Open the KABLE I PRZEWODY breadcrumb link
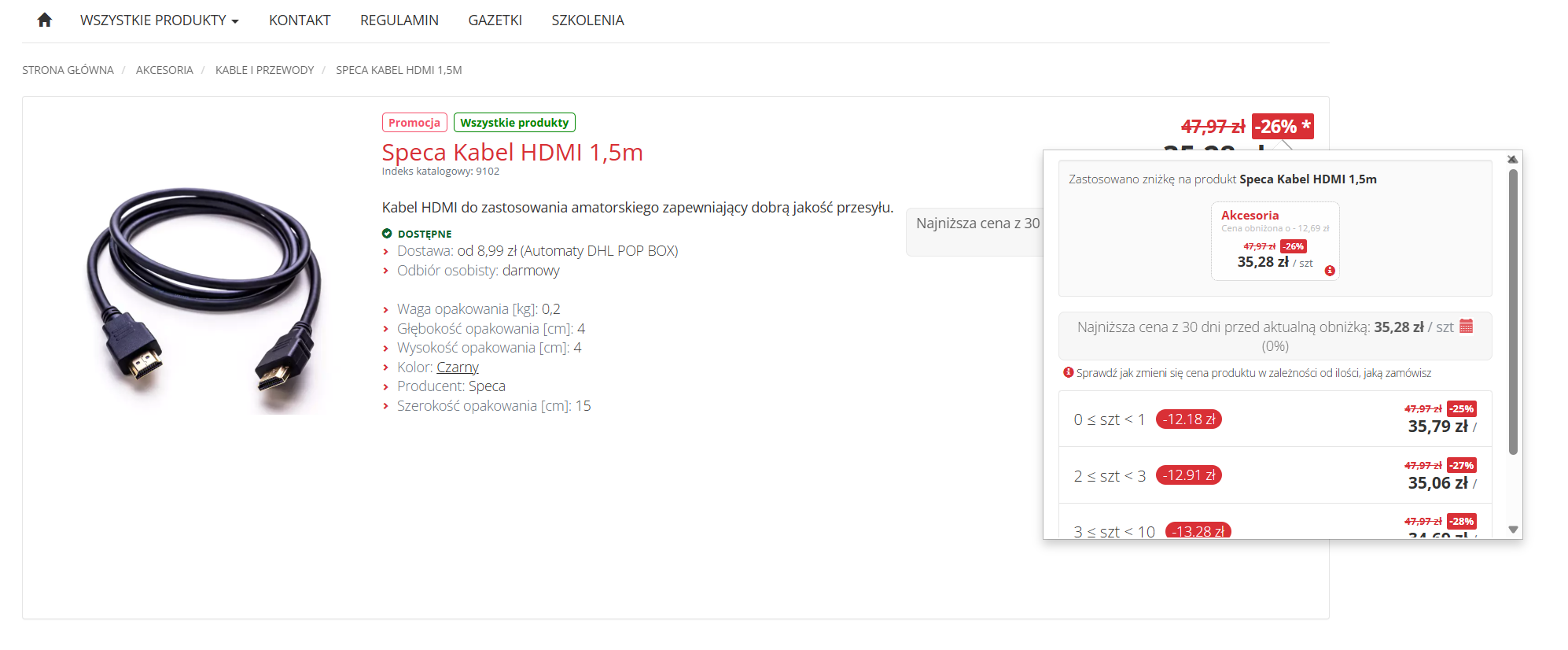Viewport: 1568px width, 650px height. tap(264, 70)
